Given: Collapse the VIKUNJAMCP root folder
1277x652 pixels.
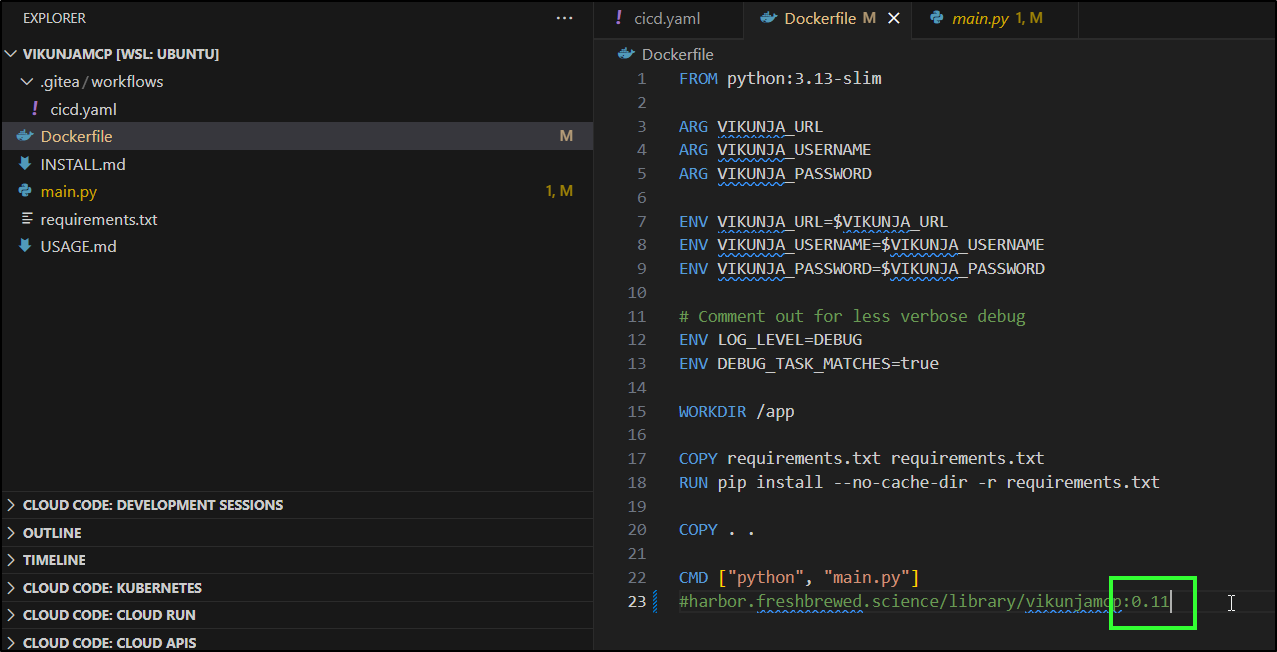Looking at the screenshot, I should [12, 54].
